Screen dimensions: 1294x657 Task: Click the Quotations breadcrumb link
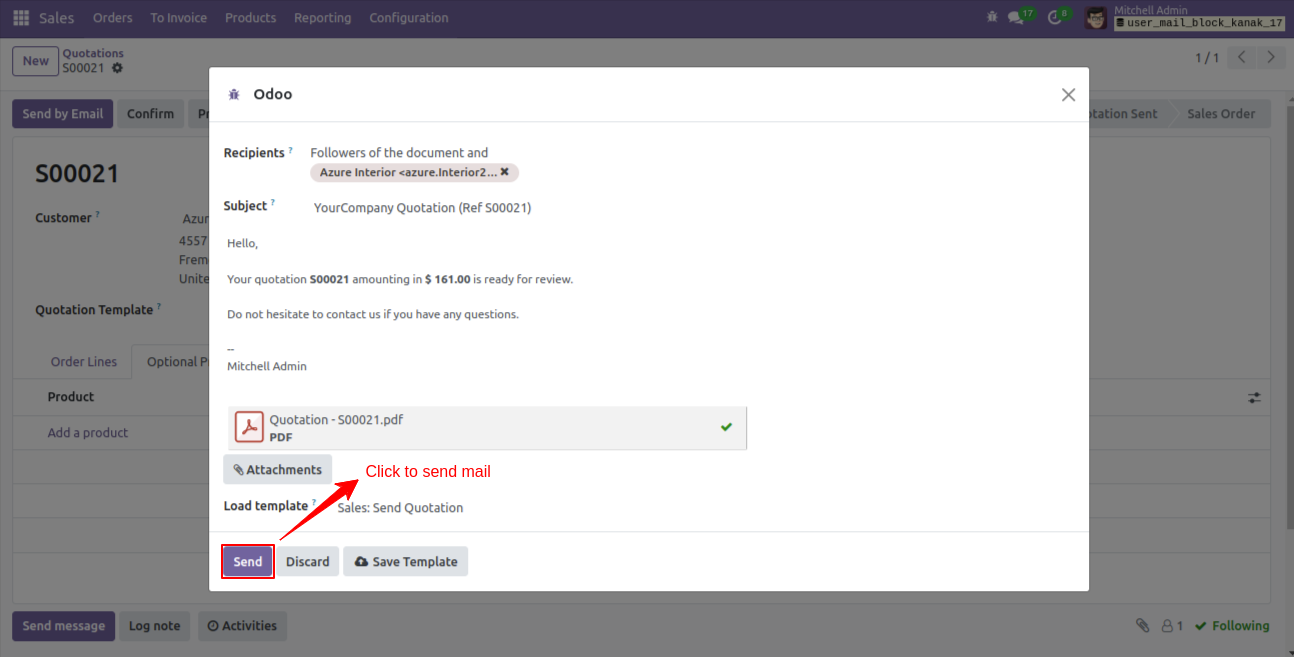(x=93, y=53)
